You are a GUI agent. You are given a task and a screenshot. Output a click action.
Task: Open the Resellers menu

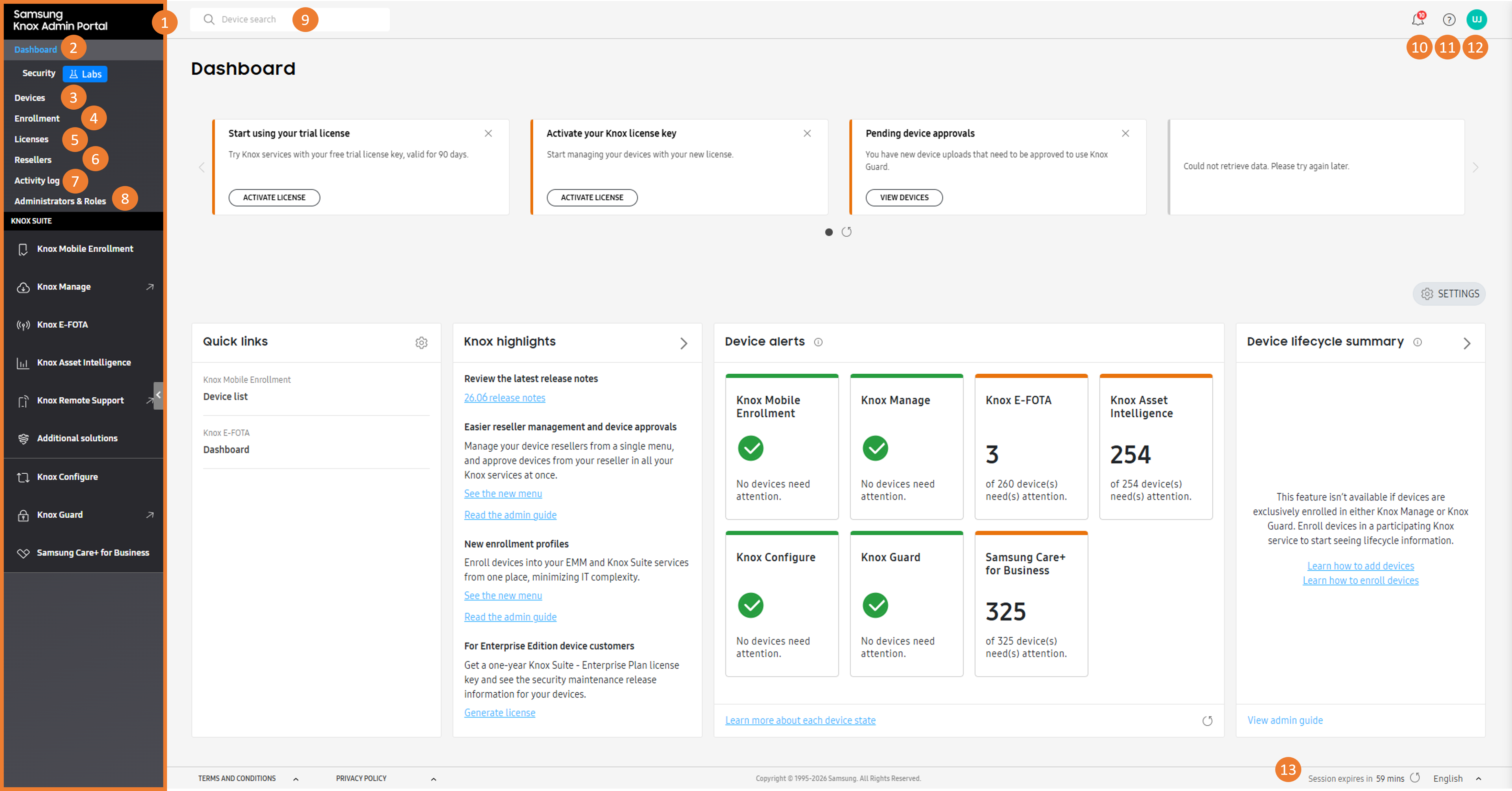[32, 159]
